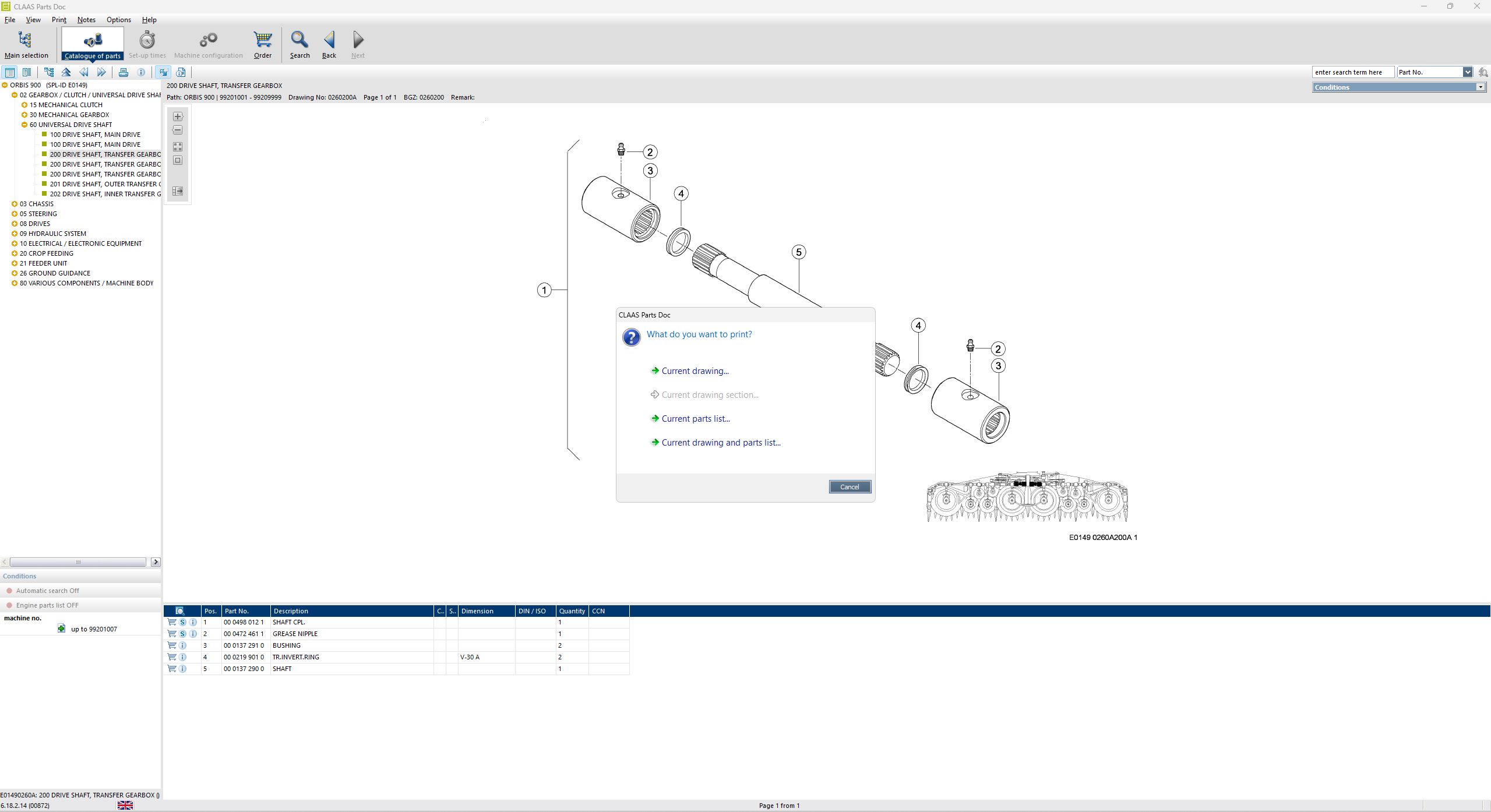
Task: Click the info icon in secondary toolbar
Action: 141,72
